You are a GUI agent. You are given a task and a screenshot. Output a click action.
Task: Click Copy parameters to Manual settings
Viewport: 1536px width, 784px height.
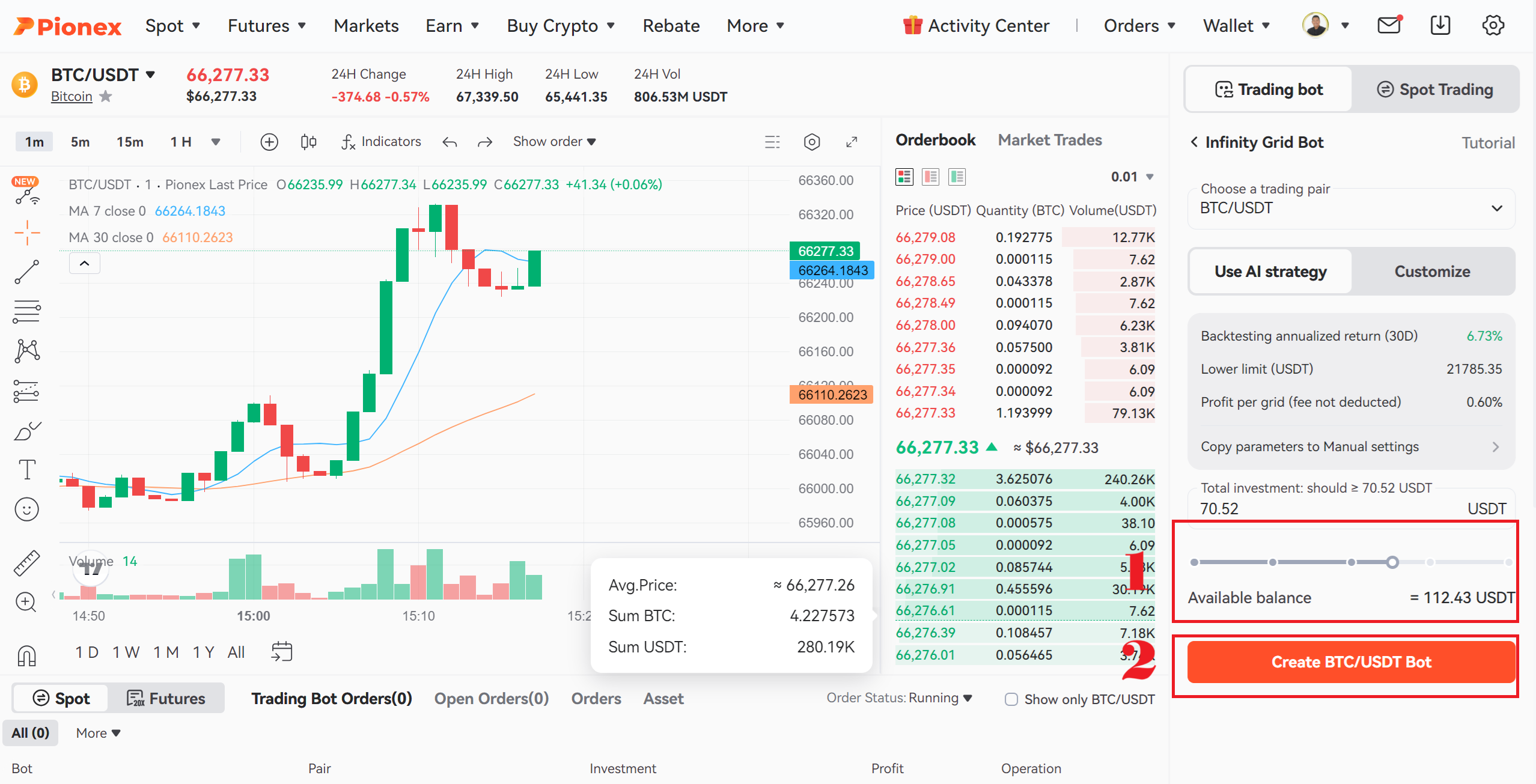(1351, 446)
